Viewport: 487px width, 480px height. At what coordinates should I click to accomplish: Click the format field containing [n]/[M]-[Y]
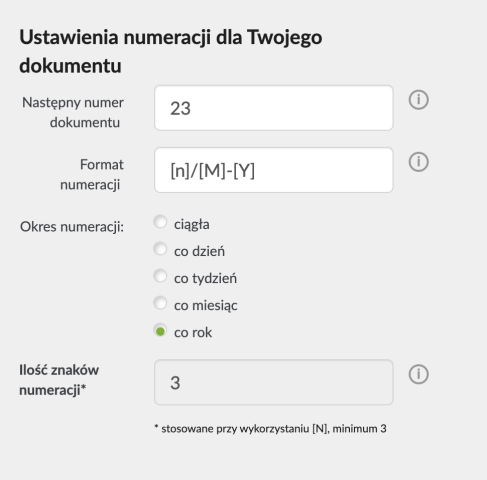(x=274, y=170)
